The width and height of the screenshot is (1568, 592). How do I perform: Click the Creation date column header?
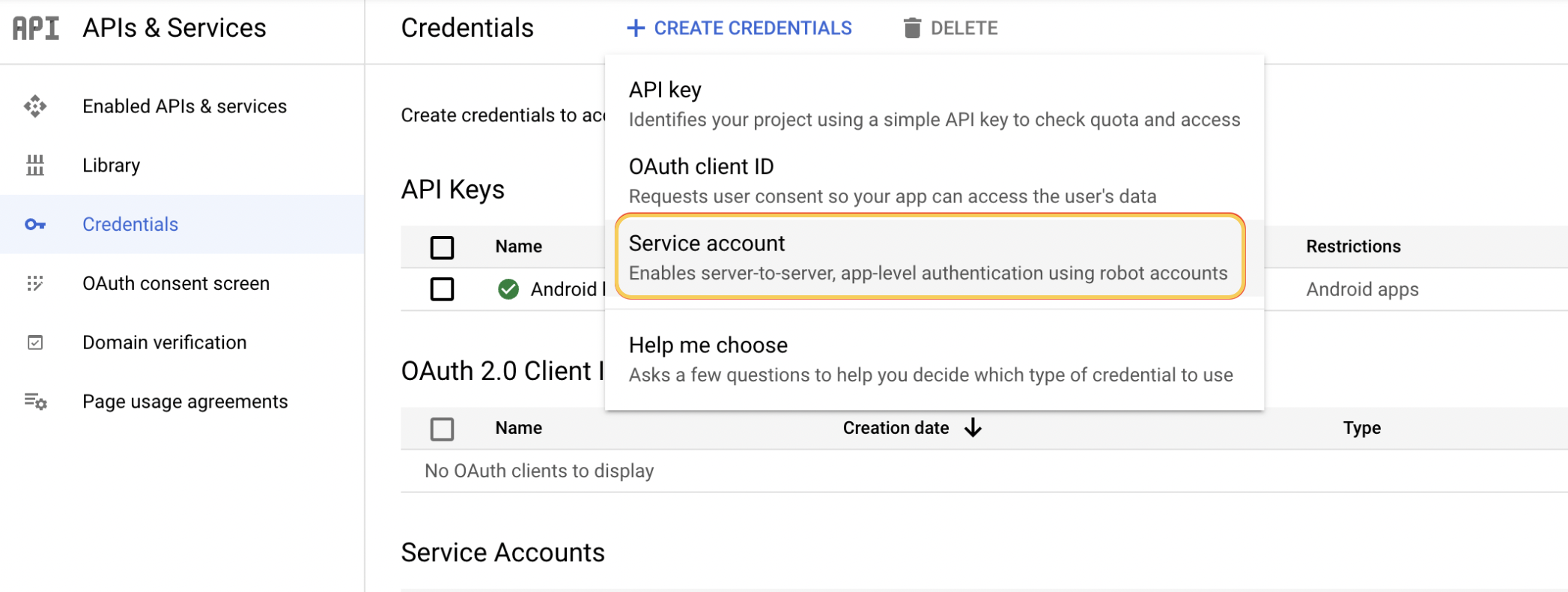click(896, 428)
